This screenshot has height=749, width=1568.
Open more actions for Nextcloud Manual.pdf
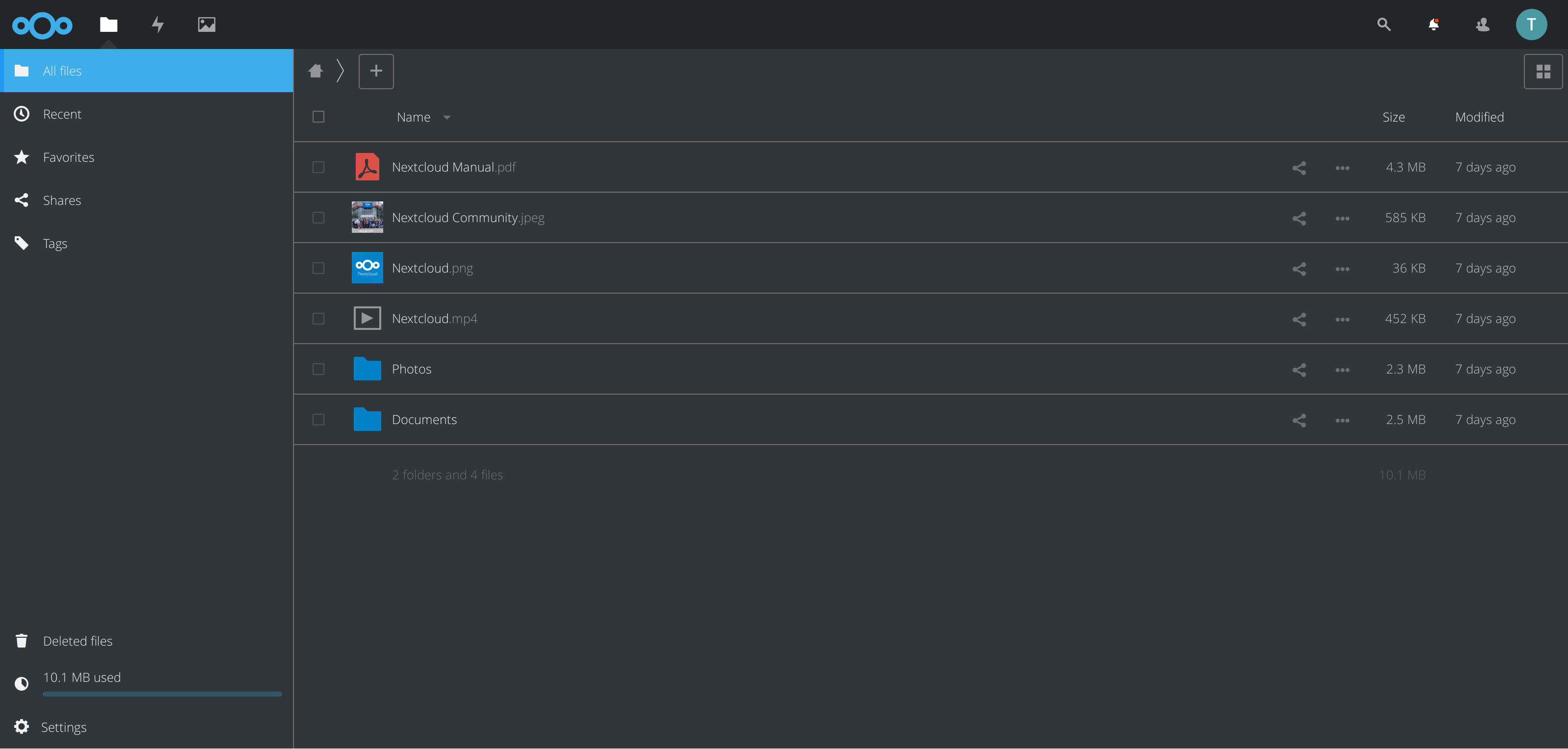point(1342,168)
